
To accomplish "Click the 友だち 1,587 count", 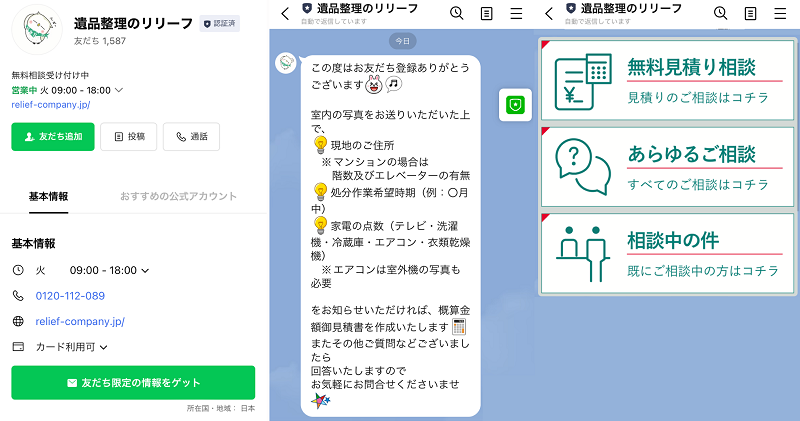I will coord(100,41).
